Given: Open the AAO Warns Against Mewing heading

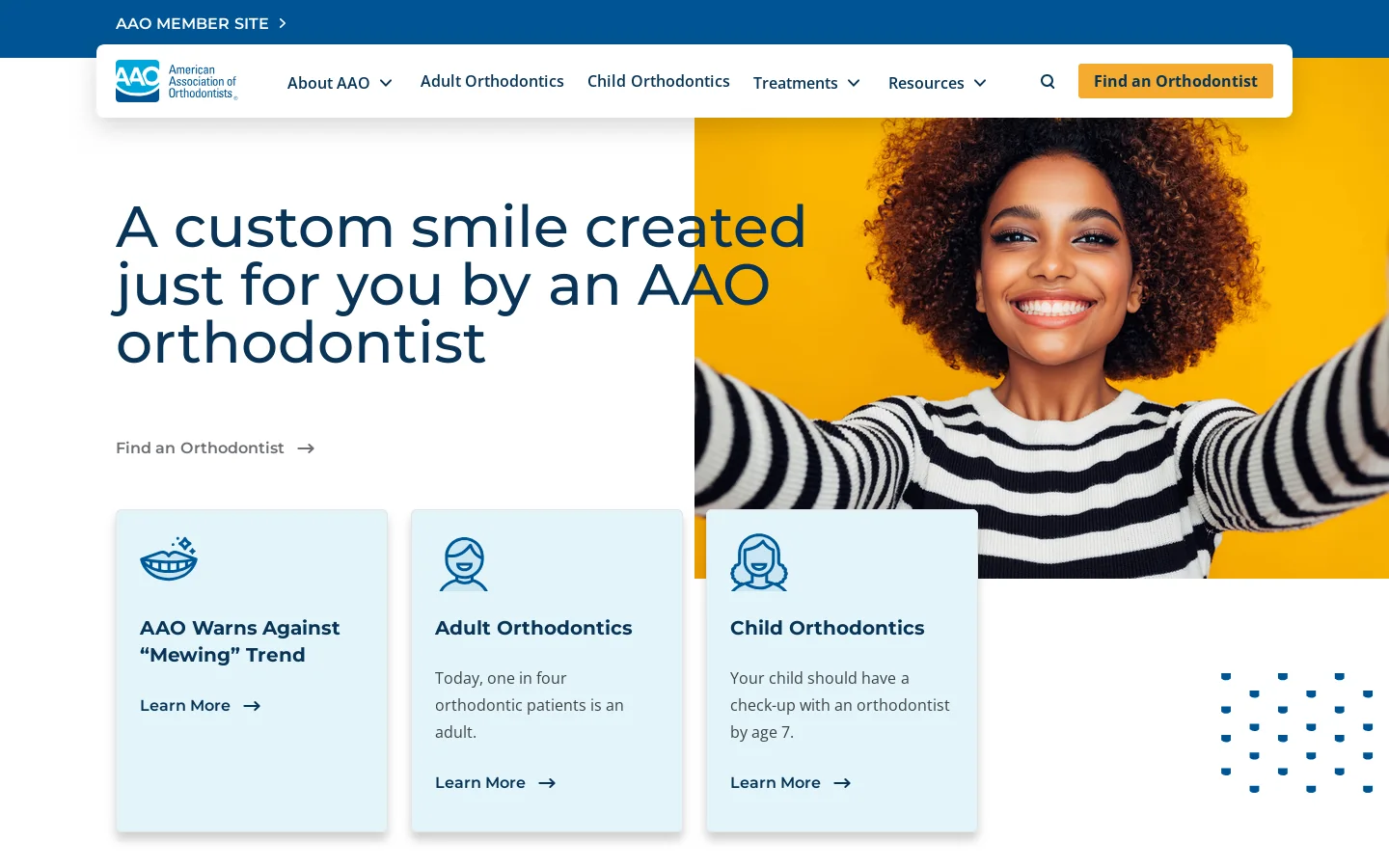Looking at the screenshot, I should (240, 641).
